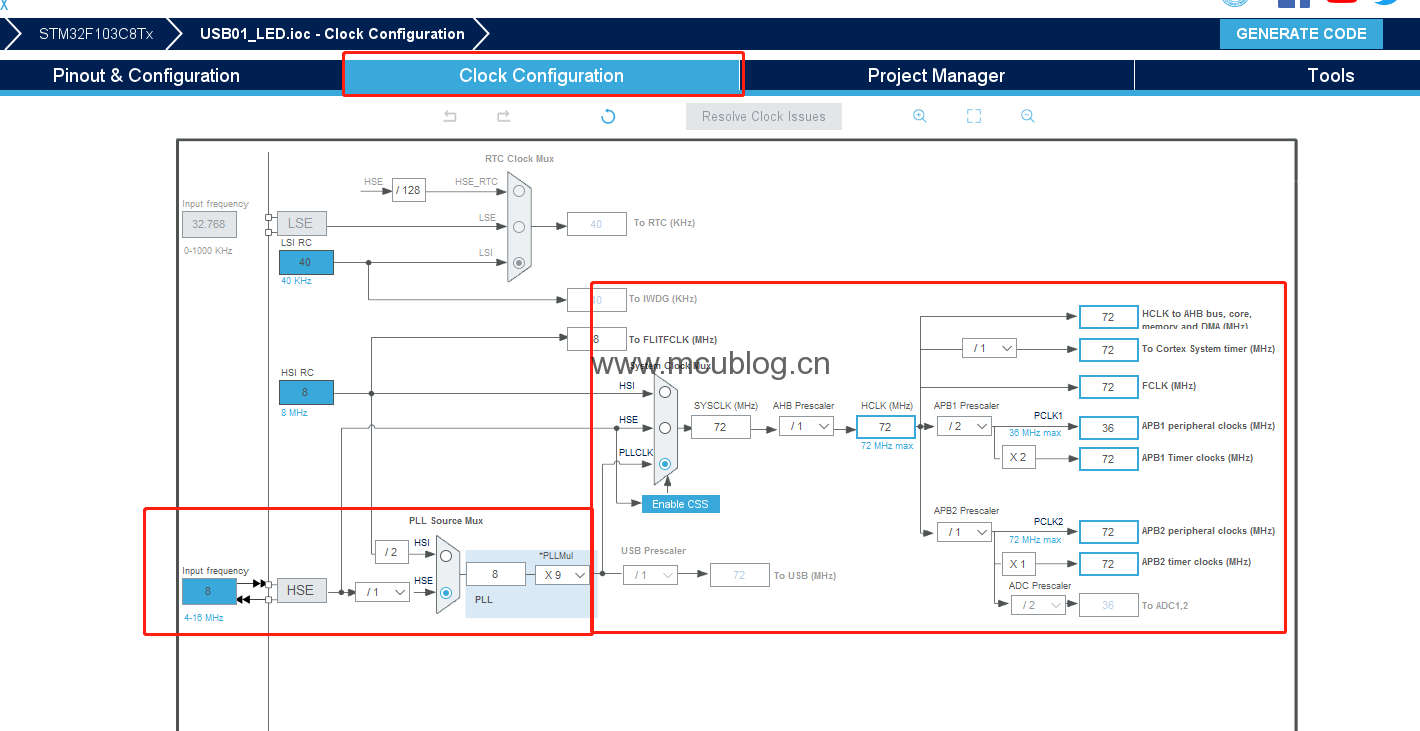Select HSE_RTC in RTC Clock Mux
1420x731 pixels.
(x=519, y=190)
